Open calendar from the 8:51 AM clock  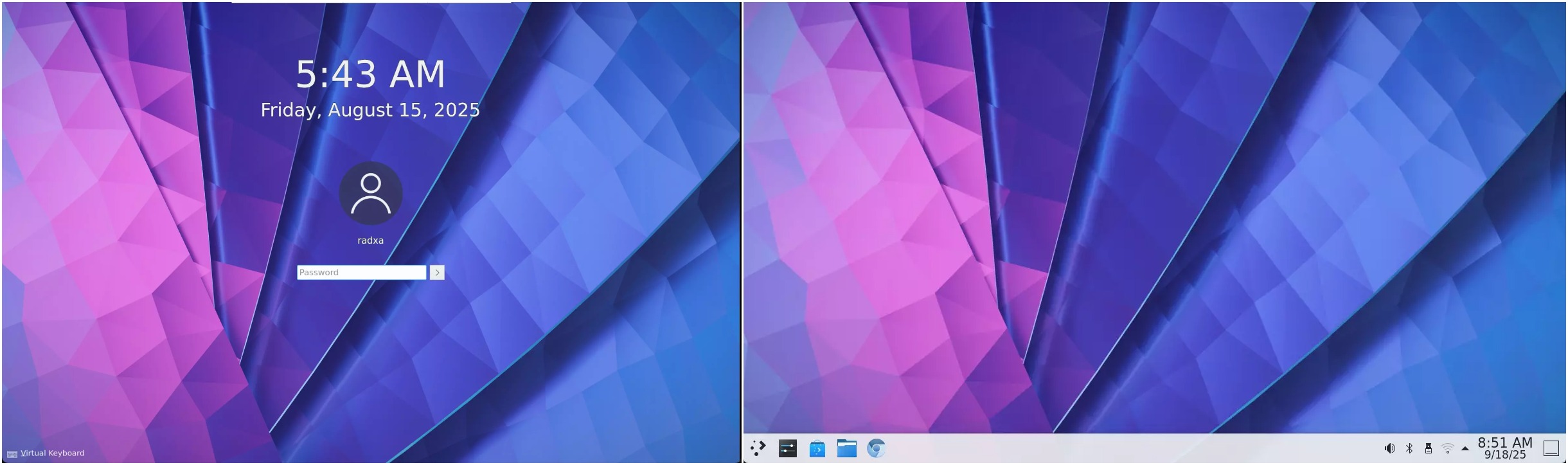1505,448
